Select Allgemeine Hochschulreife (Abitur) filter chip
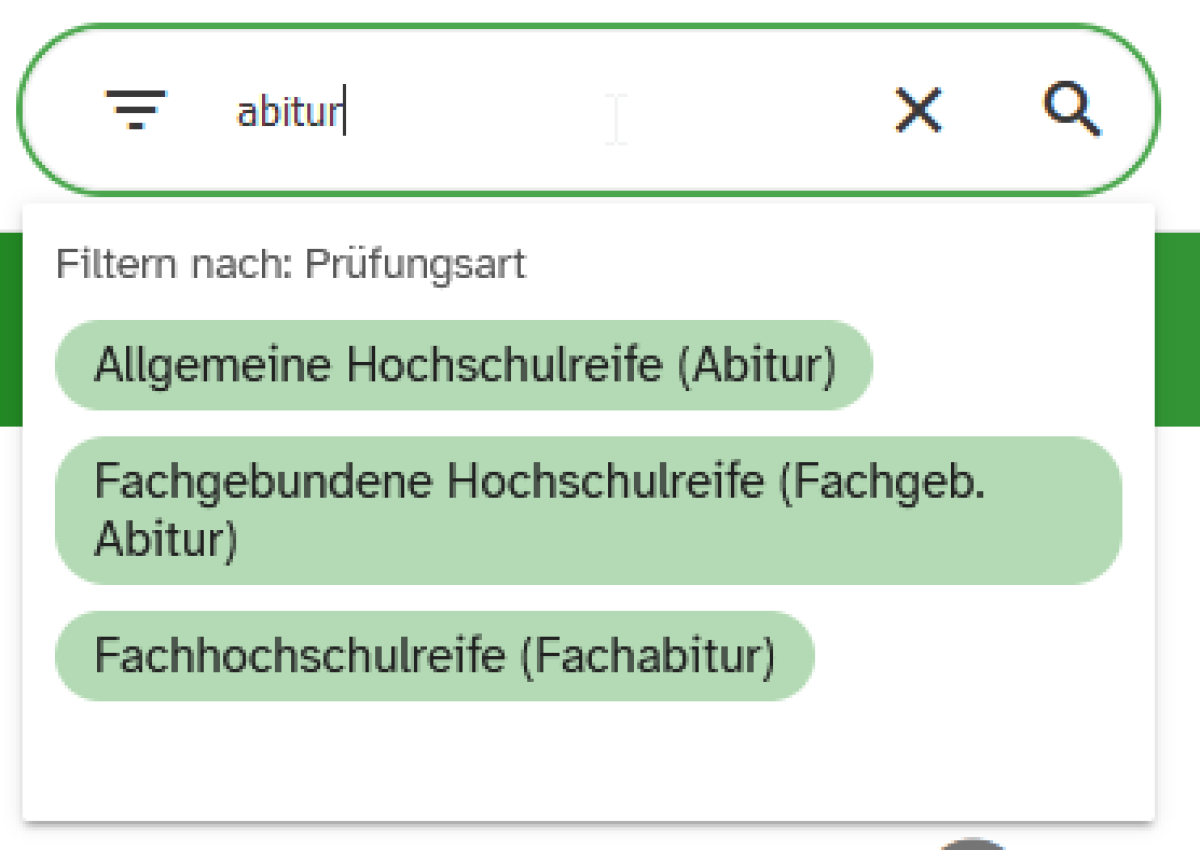1200x850 pixels. pyautogui.click(x=464, y=366)
